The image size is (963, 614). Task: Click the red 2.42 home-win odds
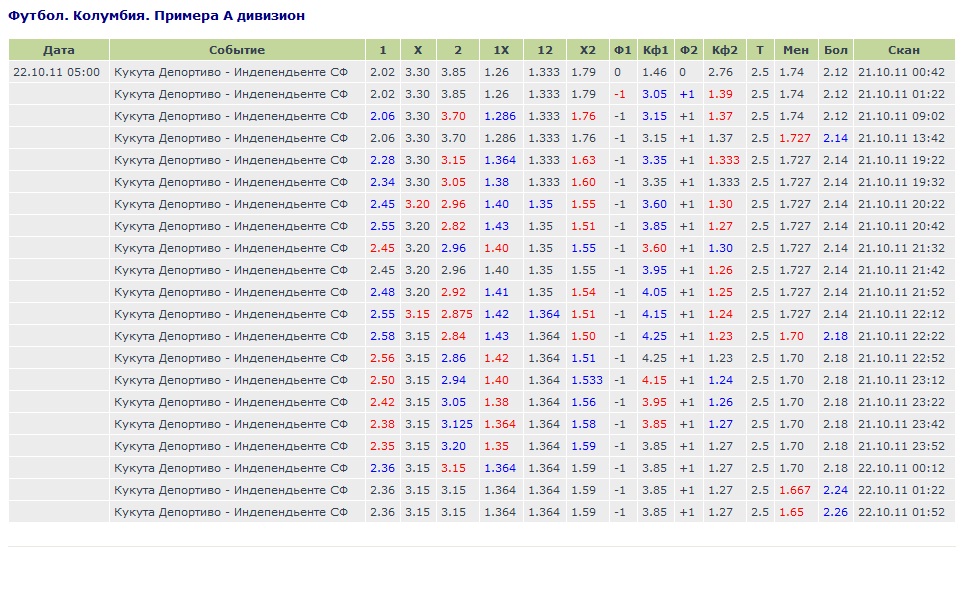(x=382, y=402)
